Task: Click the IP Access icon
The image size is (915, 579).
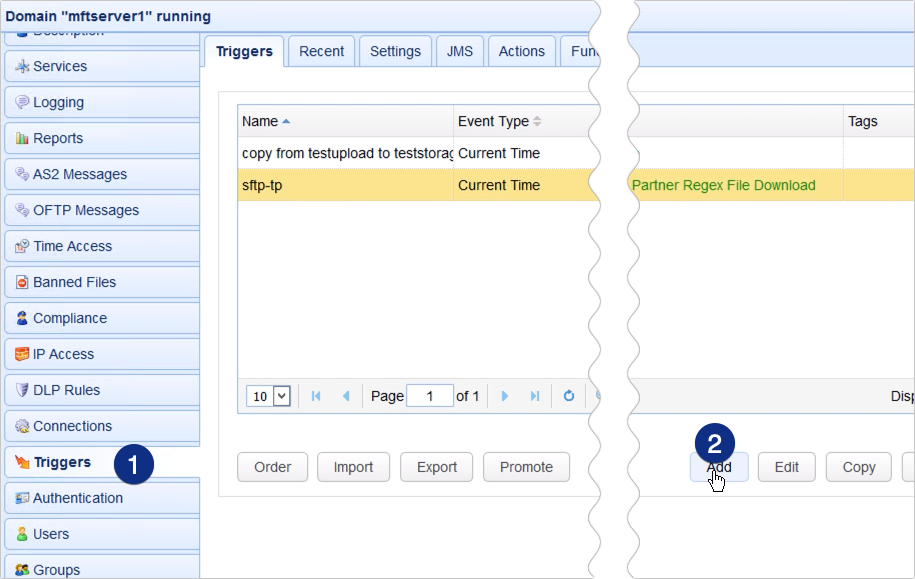Action: pyautogui.click(x=22, y=354)
